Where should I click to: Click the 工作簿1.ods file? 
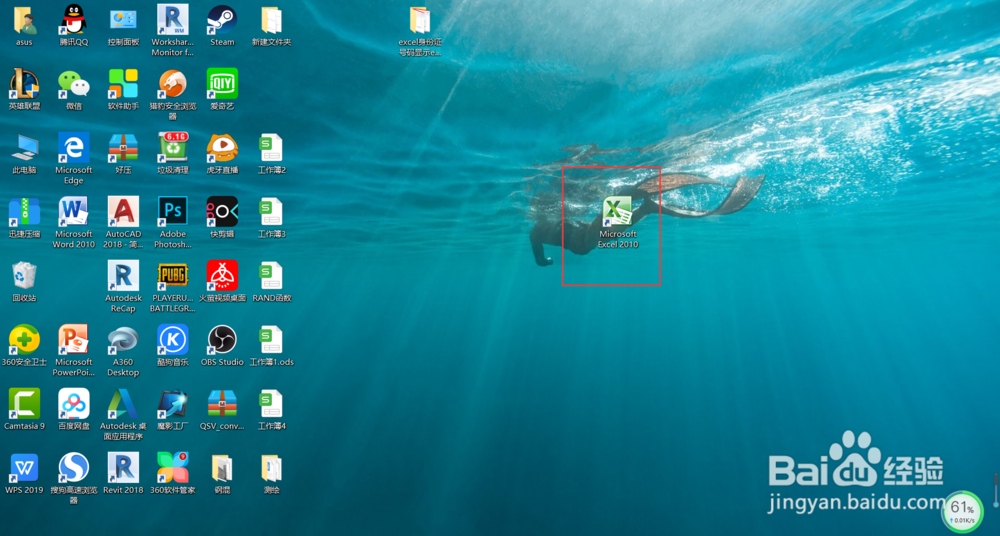click(272, 345)
